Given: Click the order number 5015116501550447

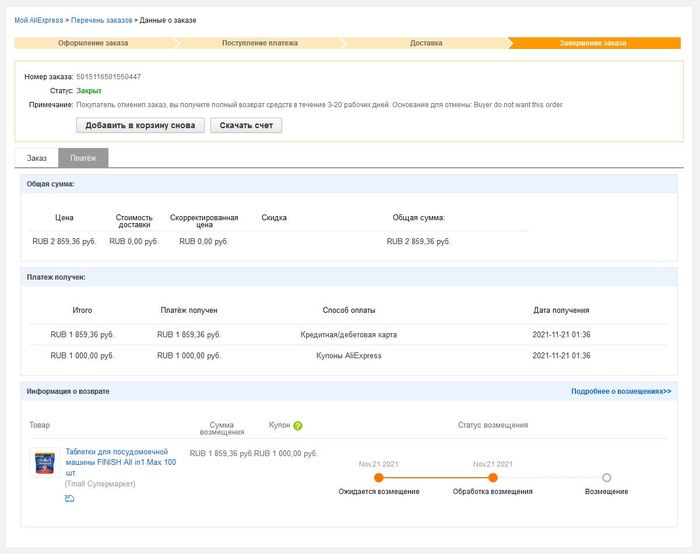Looking at the screenshot, I should pos(108,77).
